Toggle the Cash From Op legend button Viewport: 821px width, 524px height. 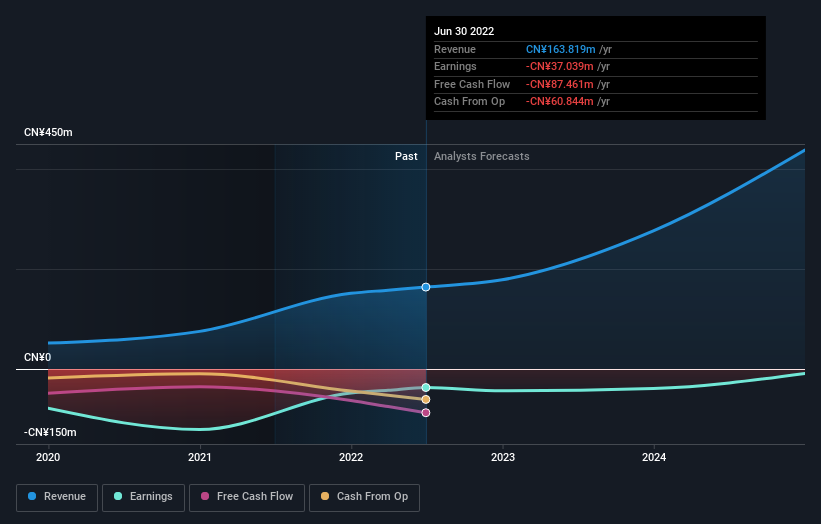click(x=364, y=497)
